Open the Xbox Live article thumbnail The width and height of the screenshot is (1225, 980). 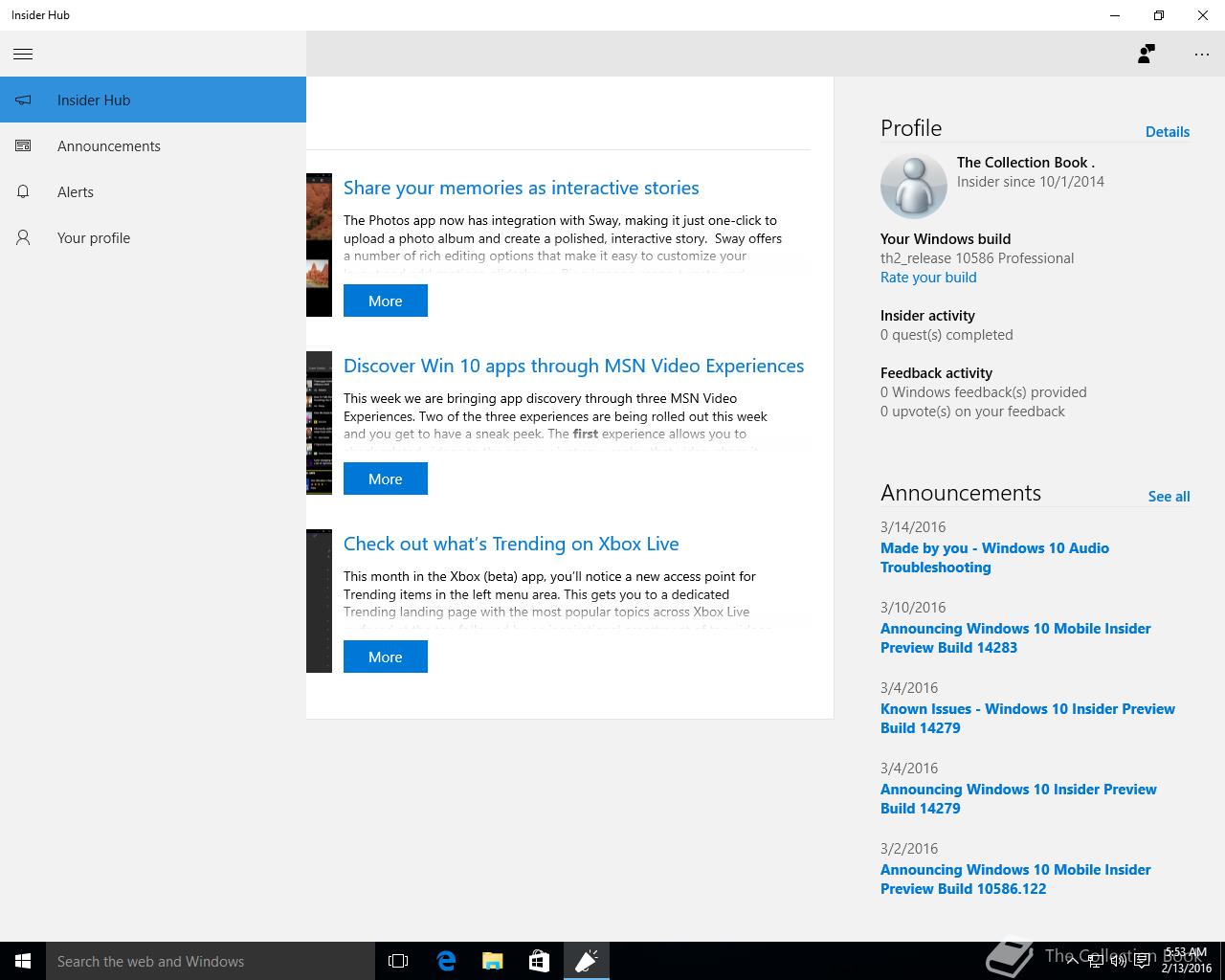pos(319,601)
